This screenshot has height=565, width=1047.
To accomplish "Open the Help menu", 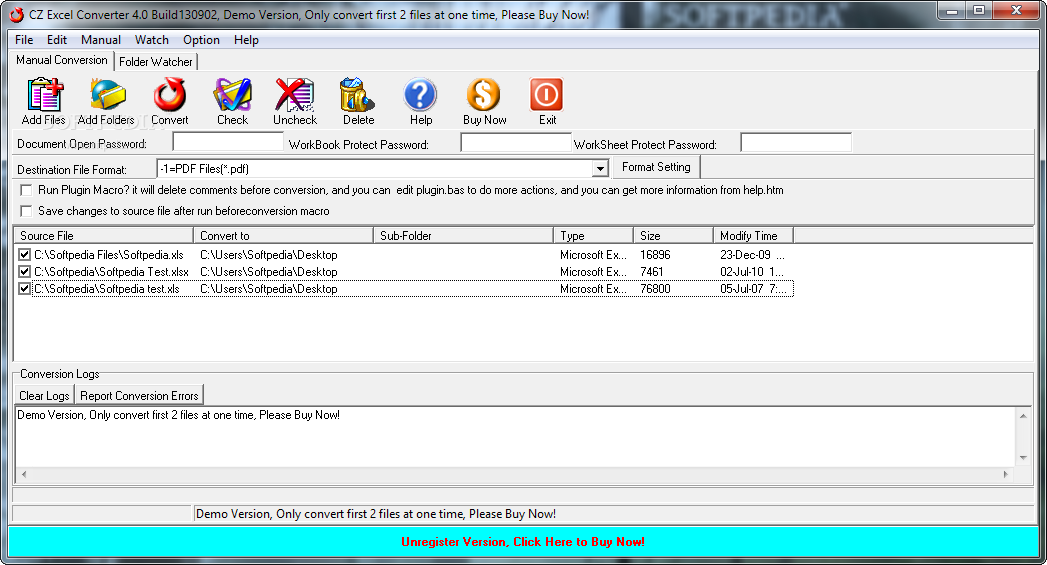I will (246, 40).
